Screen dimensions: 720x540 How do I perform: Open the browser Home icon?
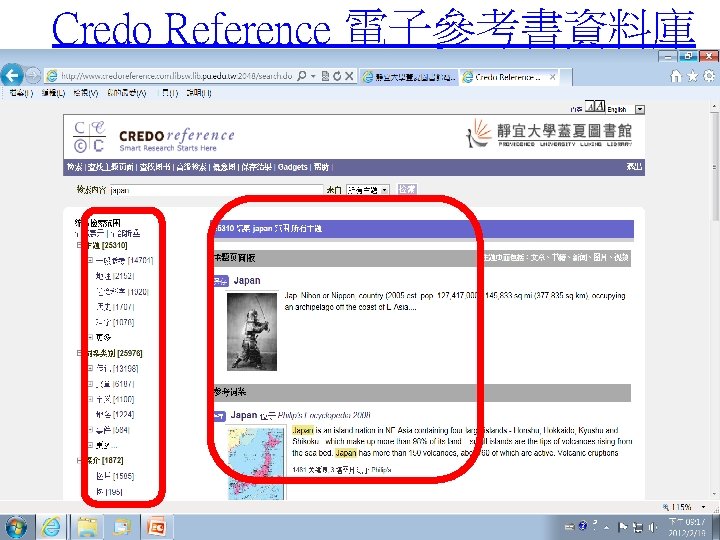(675, 76)
